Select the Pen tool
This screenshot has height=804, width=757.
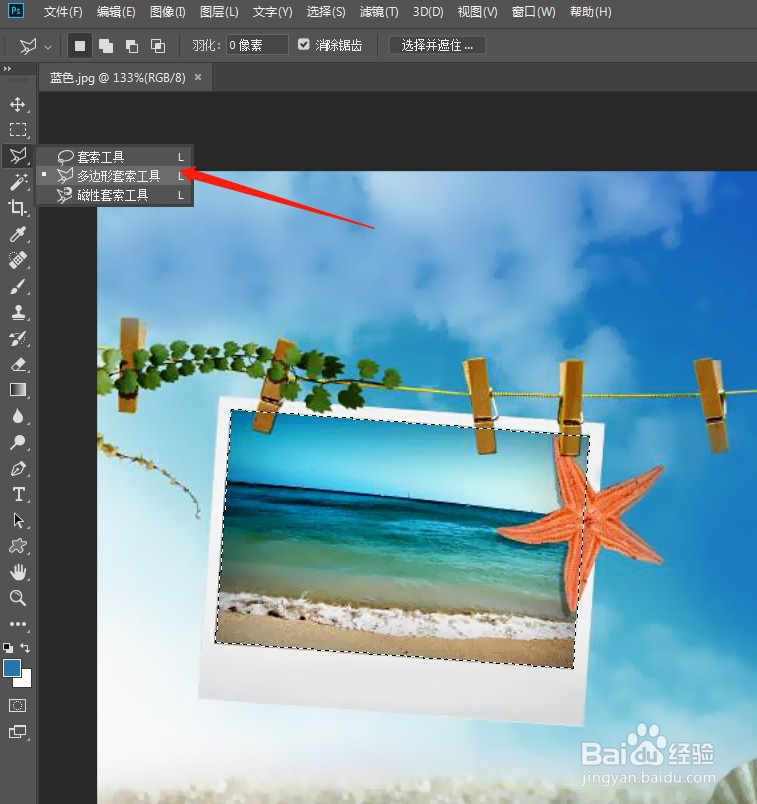pos(18,469)
